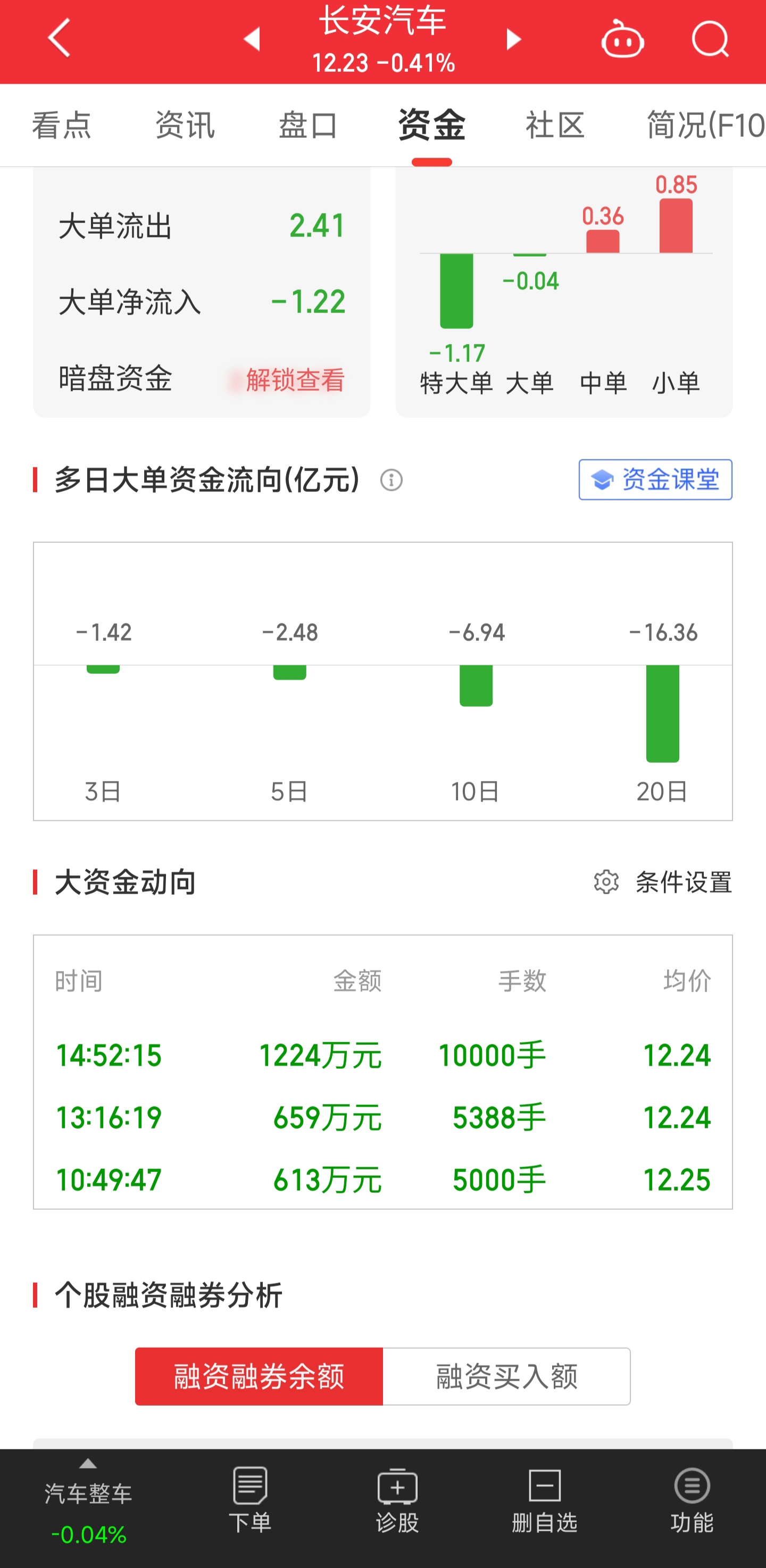766x1568 pixels.
Task: Select the 10:49:47 trade row
Action: coord(382,1179)
